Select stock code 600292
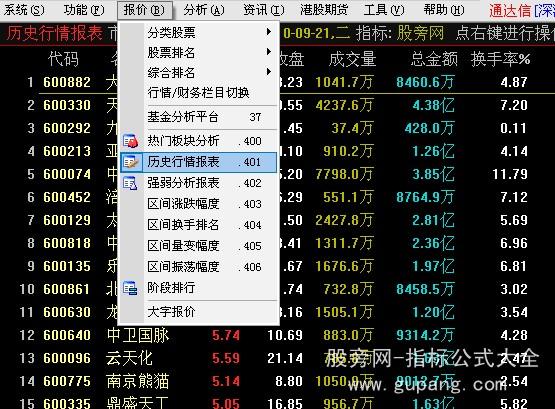This screenshot has width=555, height=409. (x=67, y=128)
